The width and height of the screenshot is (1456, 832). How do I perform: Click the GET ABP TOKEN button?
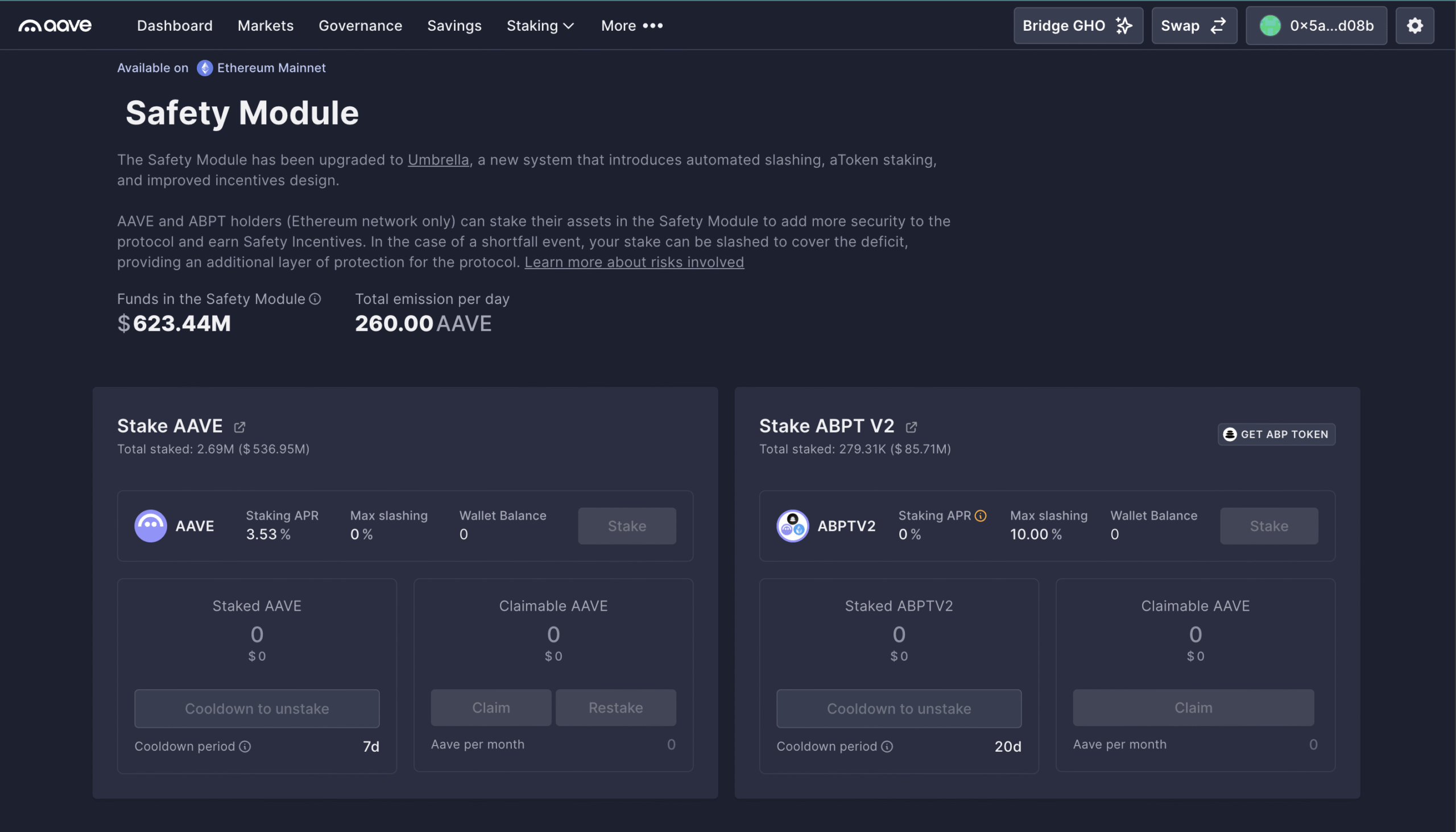click(x=1276, y=434)
